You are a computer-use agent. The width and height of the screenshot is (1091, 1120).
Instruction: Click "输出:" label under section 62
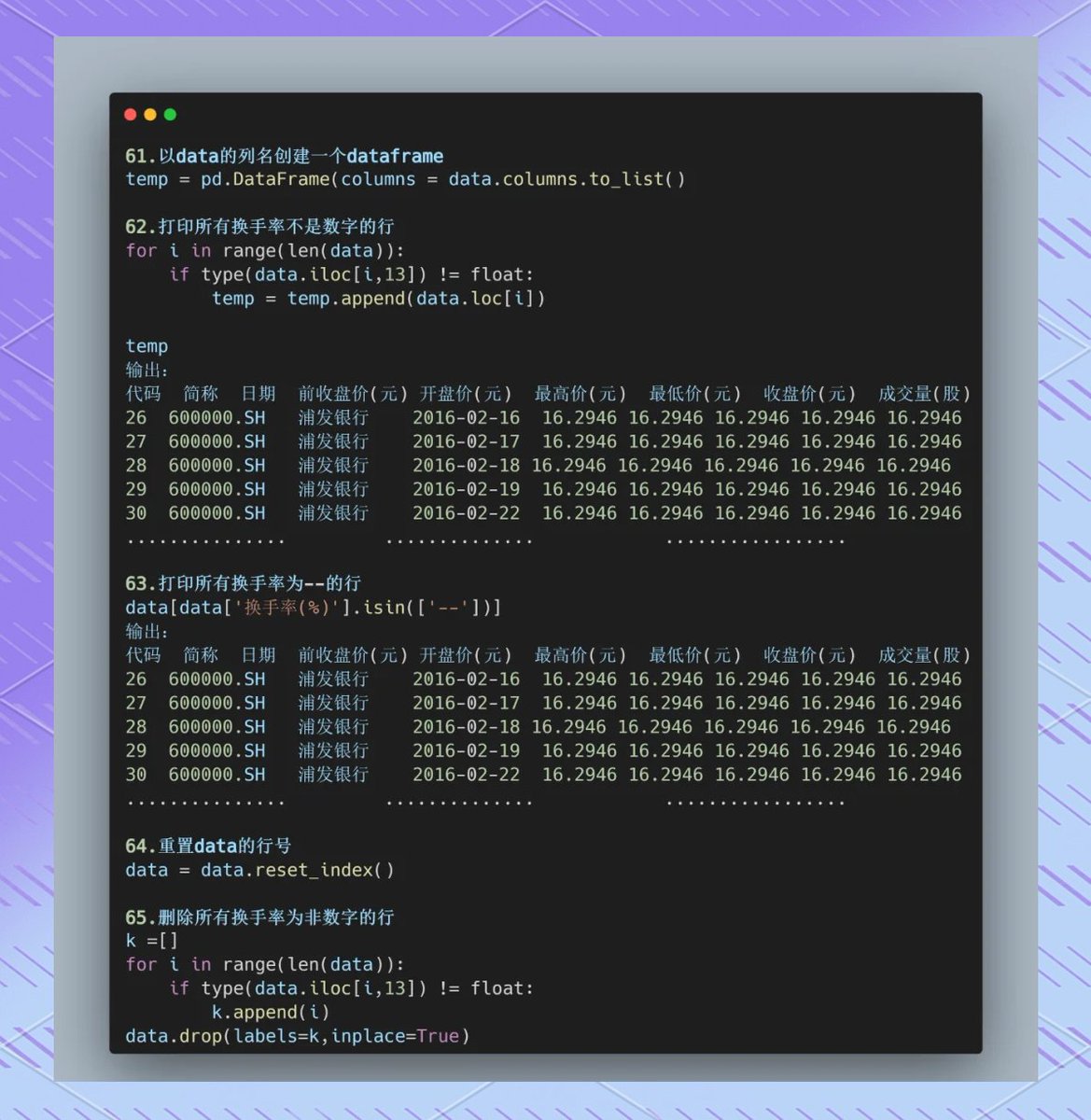pyautogui.click(x=147, y=370)
